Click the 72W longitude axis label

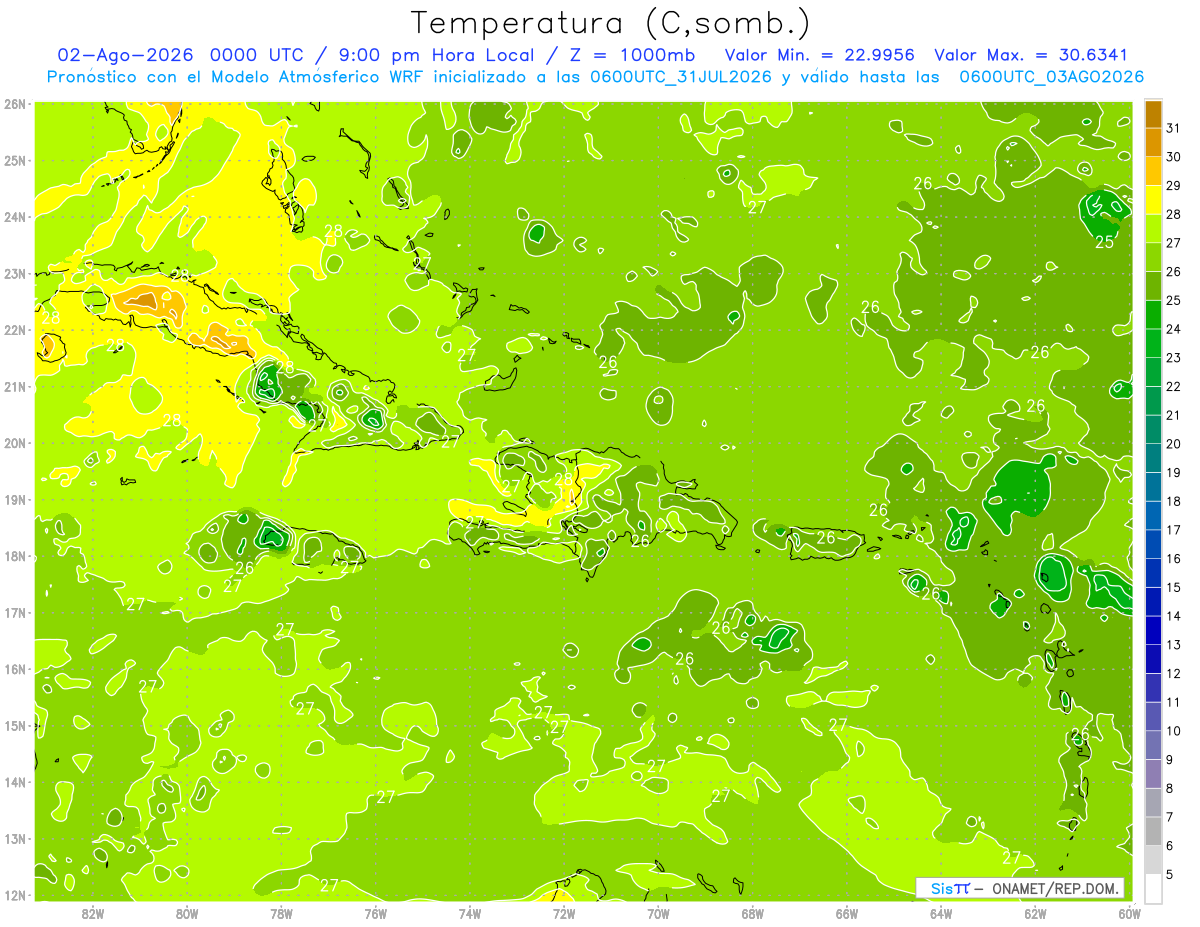point(564,912)
